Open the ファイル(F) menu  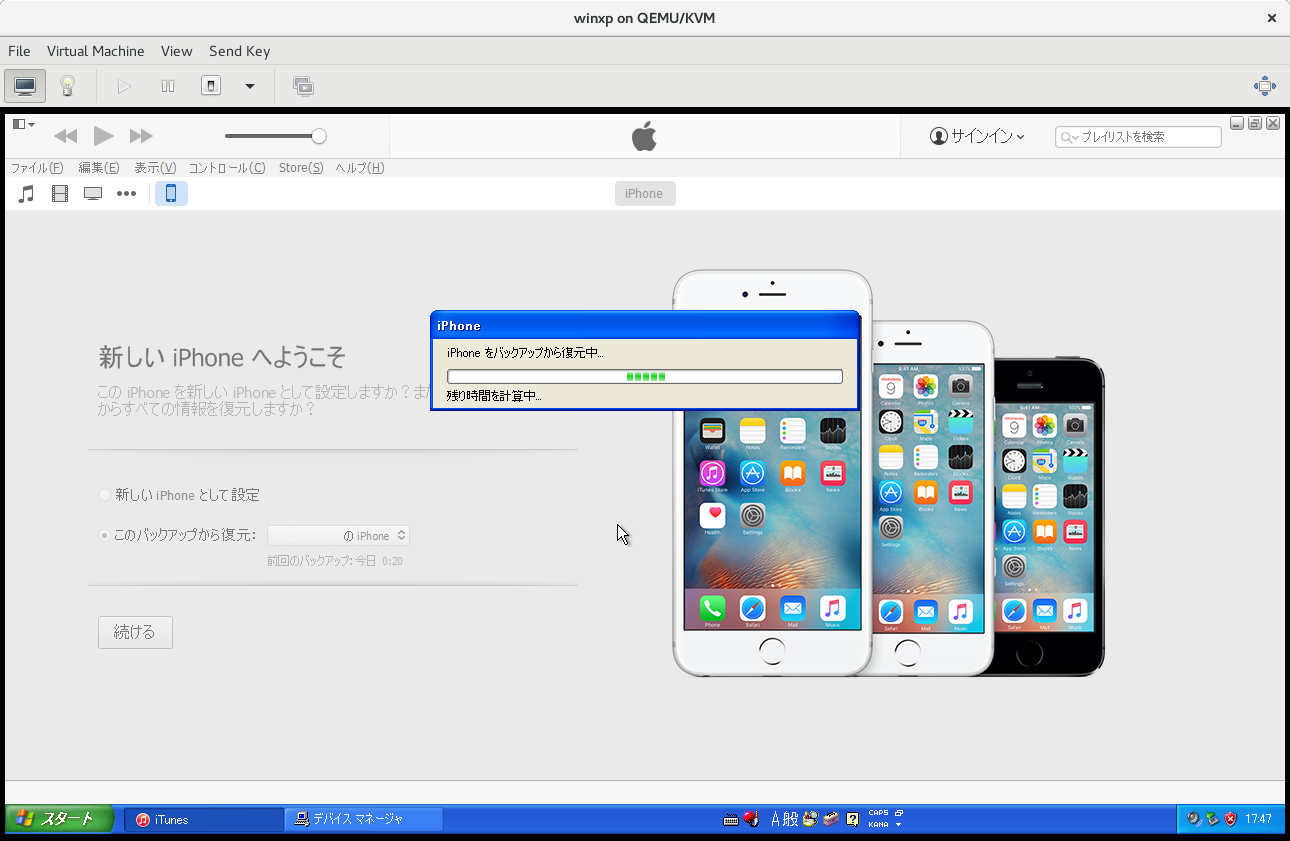pos(37,168)
